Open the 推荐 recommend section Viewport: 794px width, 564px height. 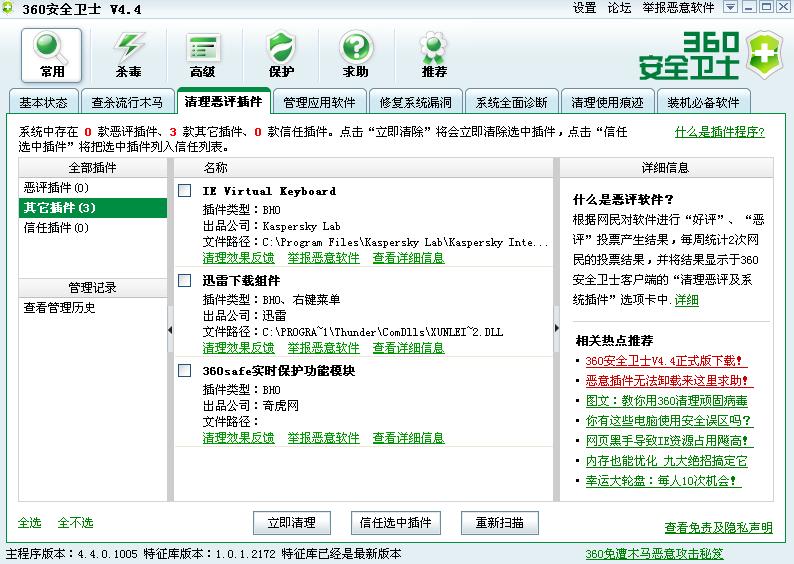pyautogui.click(x=434, y=55)
